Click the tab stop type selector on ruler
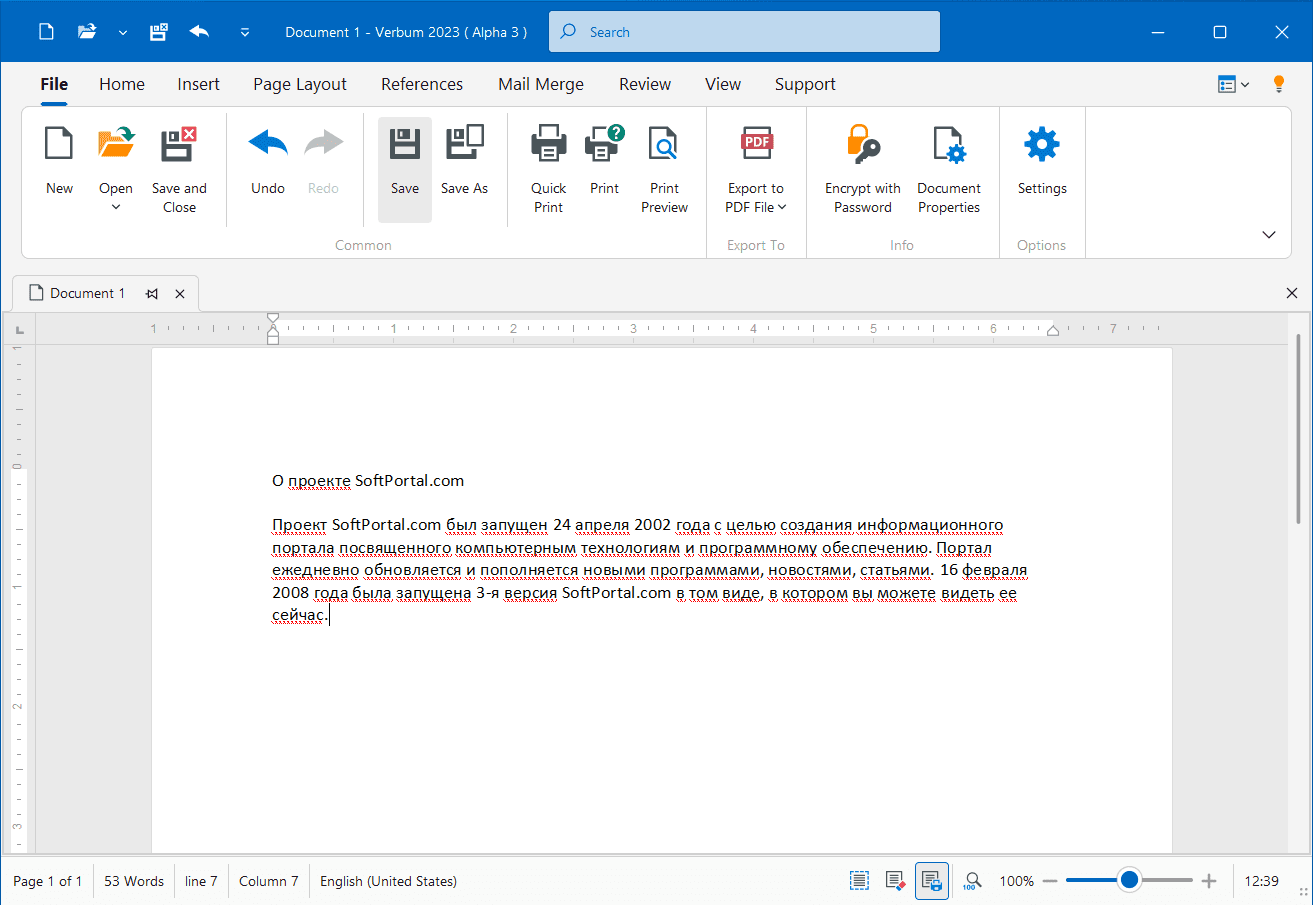 (x=20, y=329)
